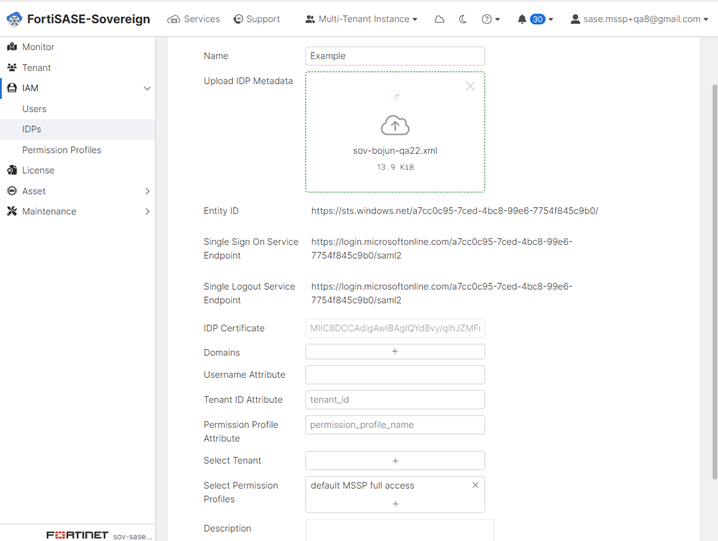Click the upload cloud icon
718x541 pixels.
[395, 125]
